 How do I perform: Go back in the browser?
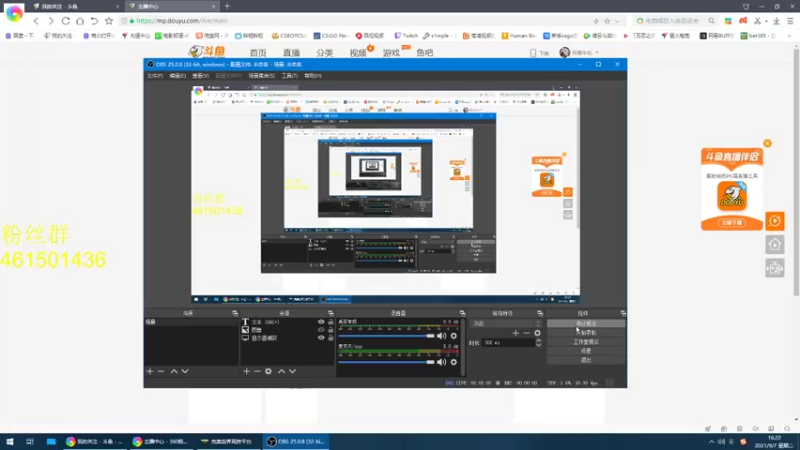tap(36, 21)
